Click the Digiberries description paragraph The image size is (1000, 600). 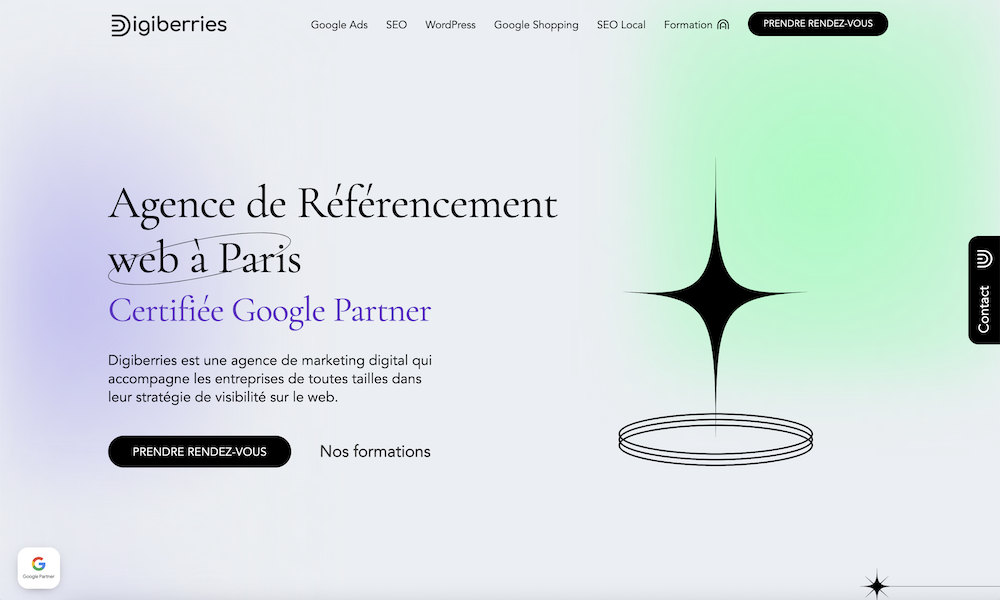tap(270, 379)
